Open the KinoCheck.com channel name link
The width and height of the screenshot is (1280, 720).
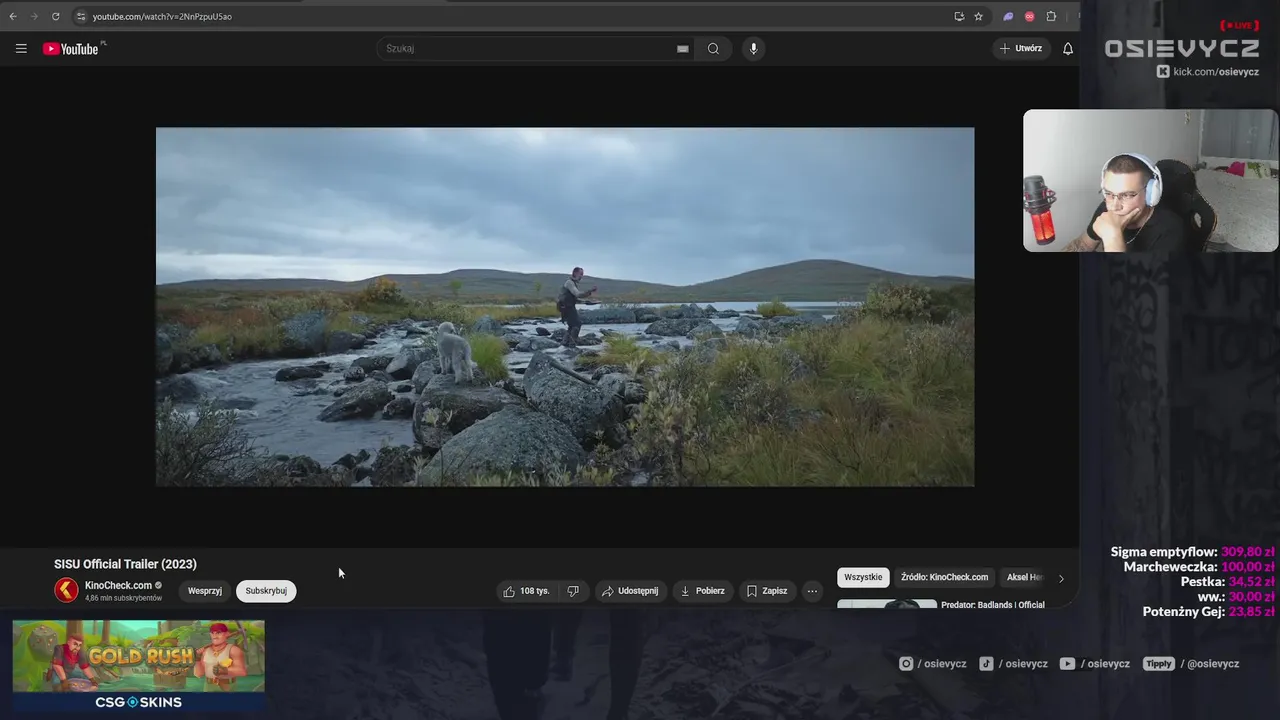click(x=118, y=585)
